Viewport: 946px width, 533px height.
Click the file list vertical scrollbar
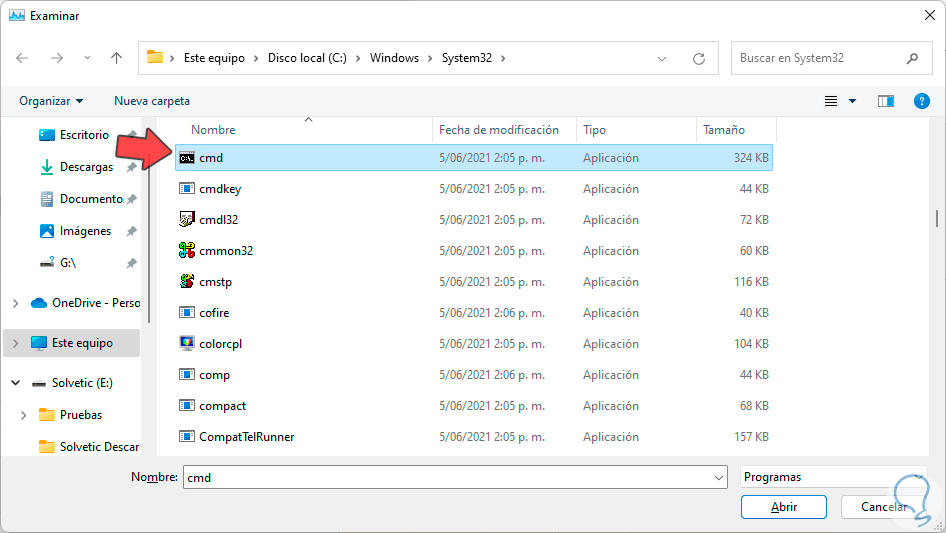936,218
